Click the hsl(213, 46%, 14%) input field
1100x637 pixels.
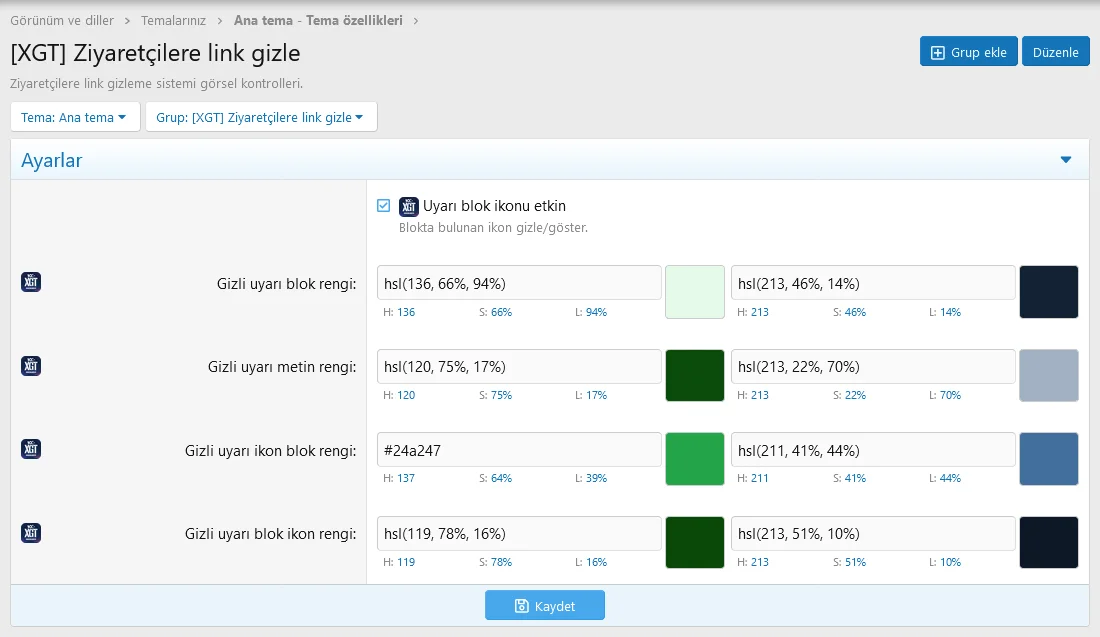pos(872,283)
